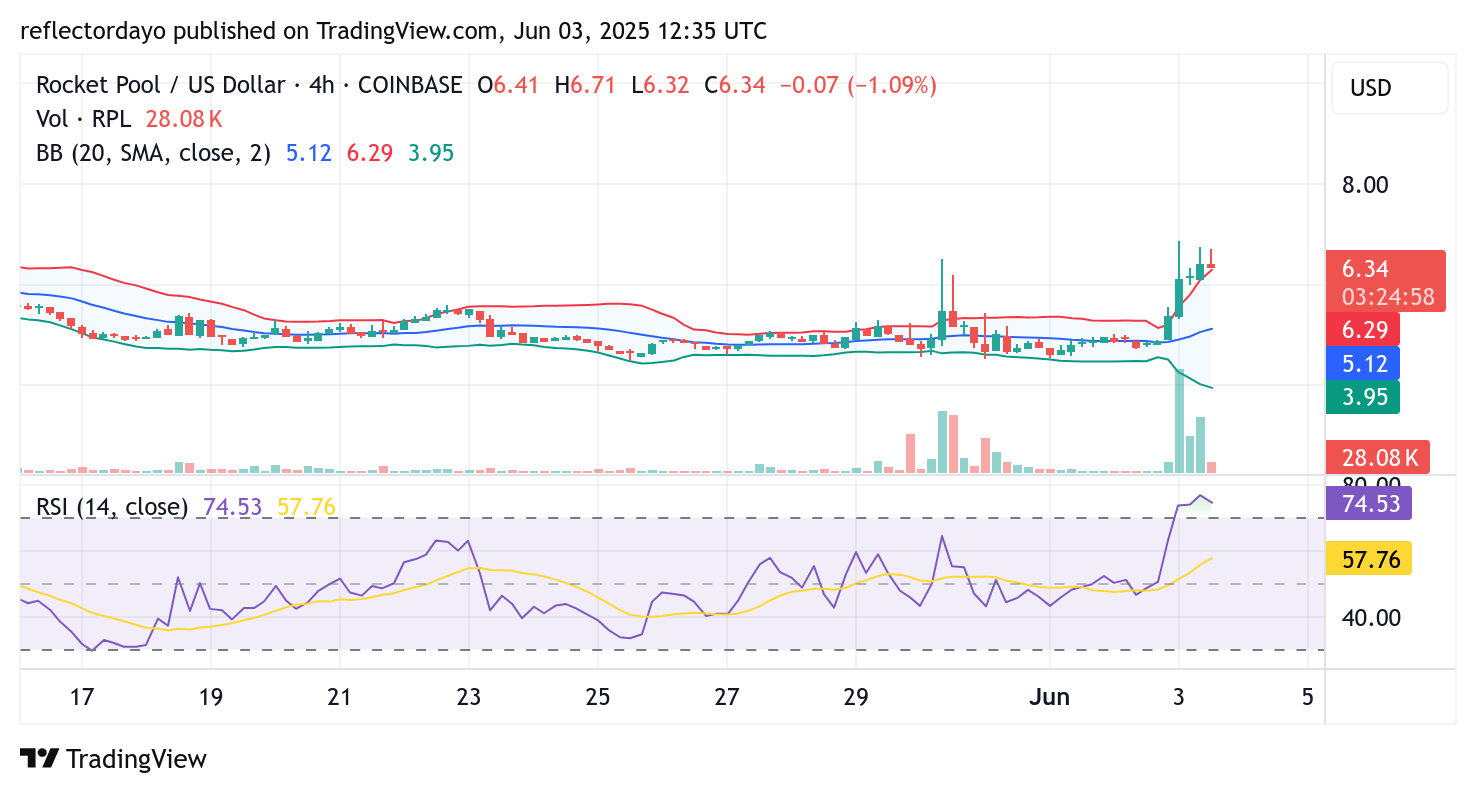The image size is (1476, 794).
Task: Click the date label 25 on time axis
Action: point(598,696)
